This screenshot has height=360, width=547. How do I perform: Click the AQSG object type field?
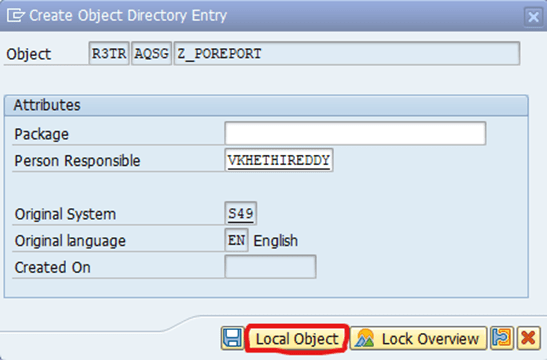point(151,53)
